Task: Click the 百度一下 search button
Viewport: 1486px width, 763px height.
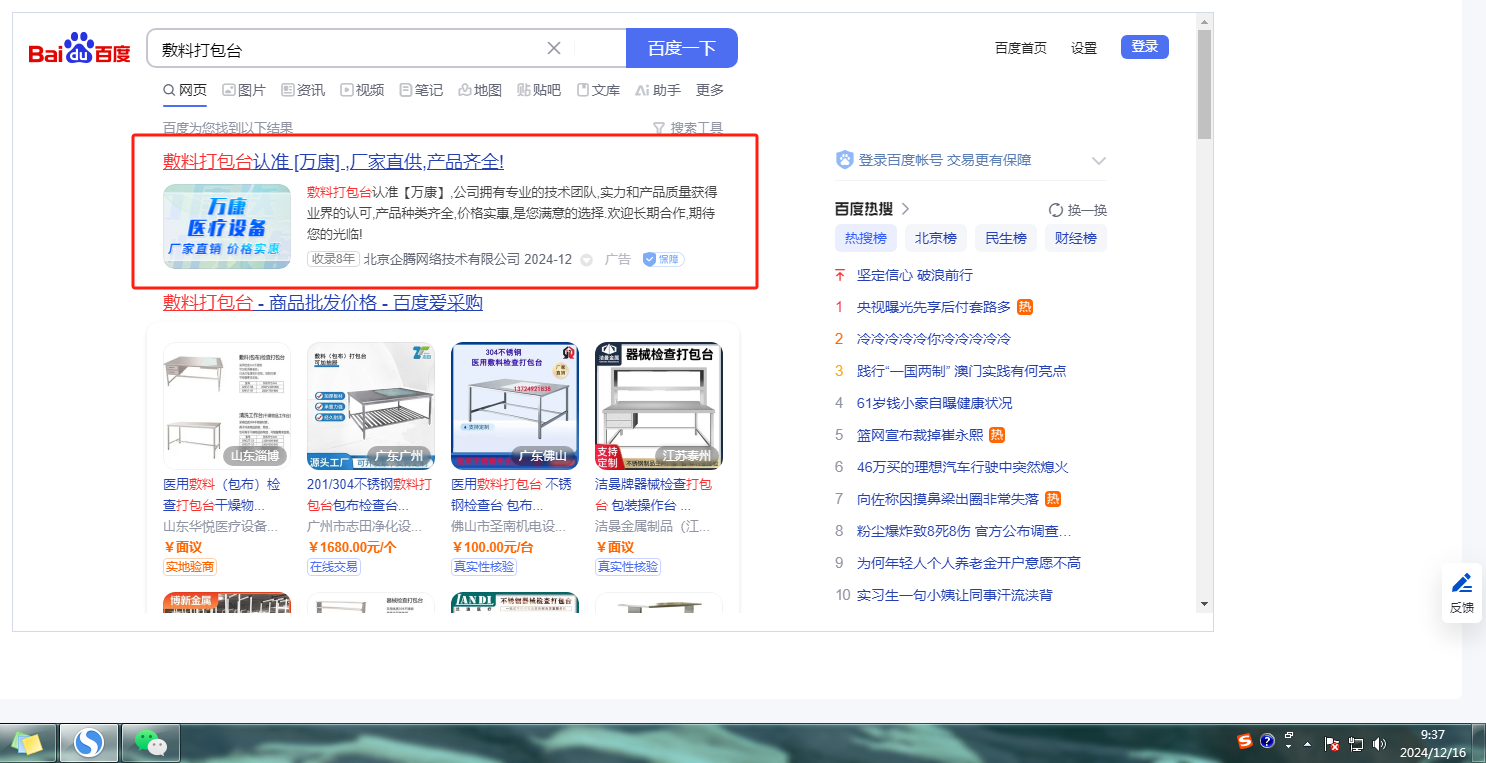Action: click(682, 48)
